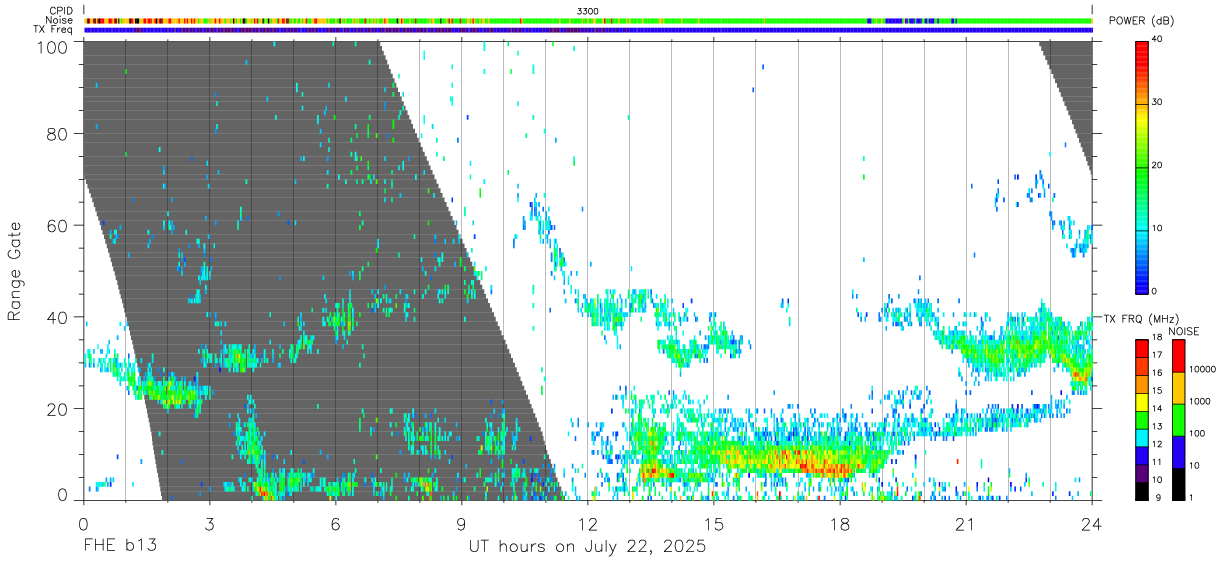Click the 80 tick on Range Gate axis
This screenshot has width=1228, height=567.
tap(59, 134)
